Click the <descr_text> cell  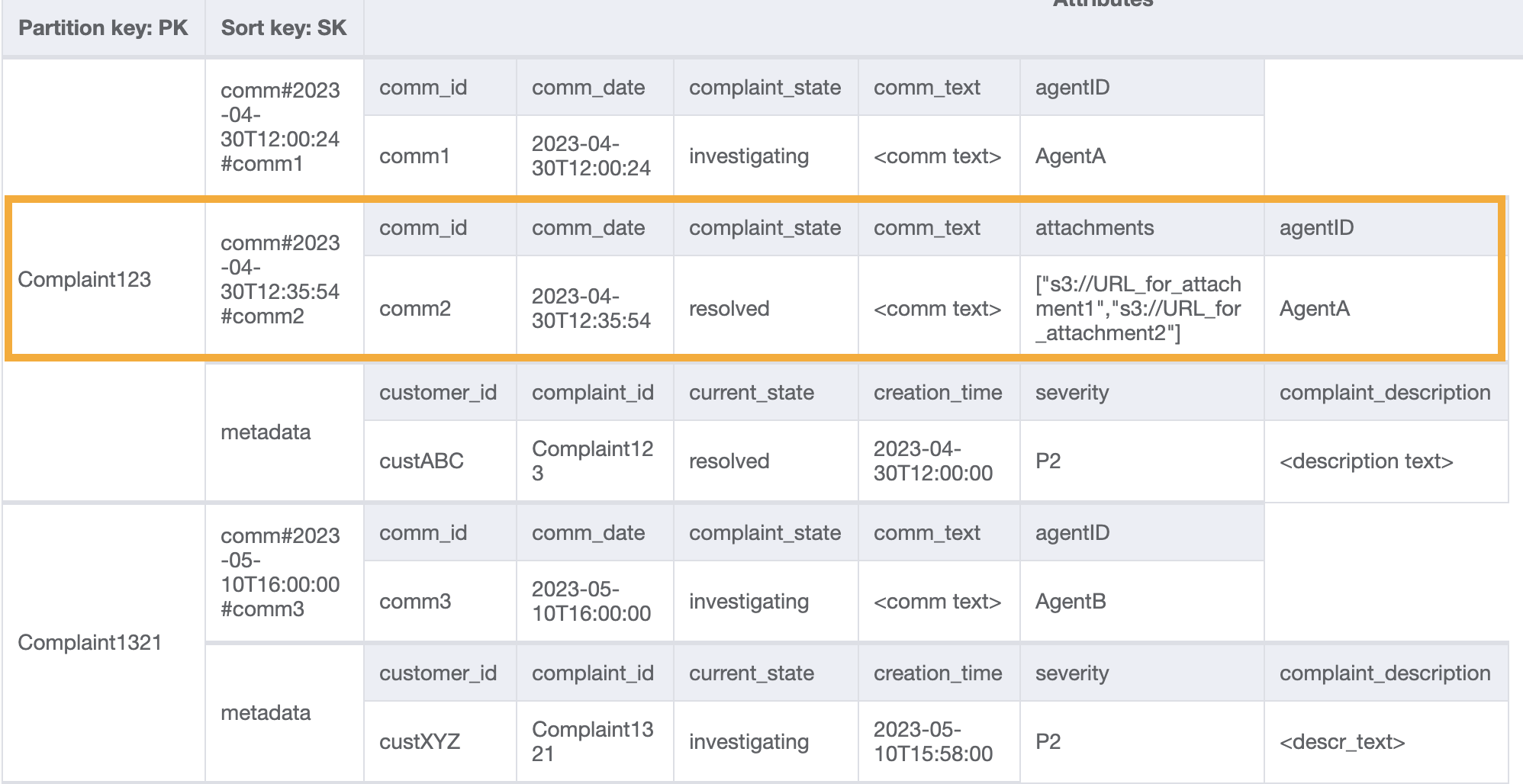click(x=1342, y=742)
